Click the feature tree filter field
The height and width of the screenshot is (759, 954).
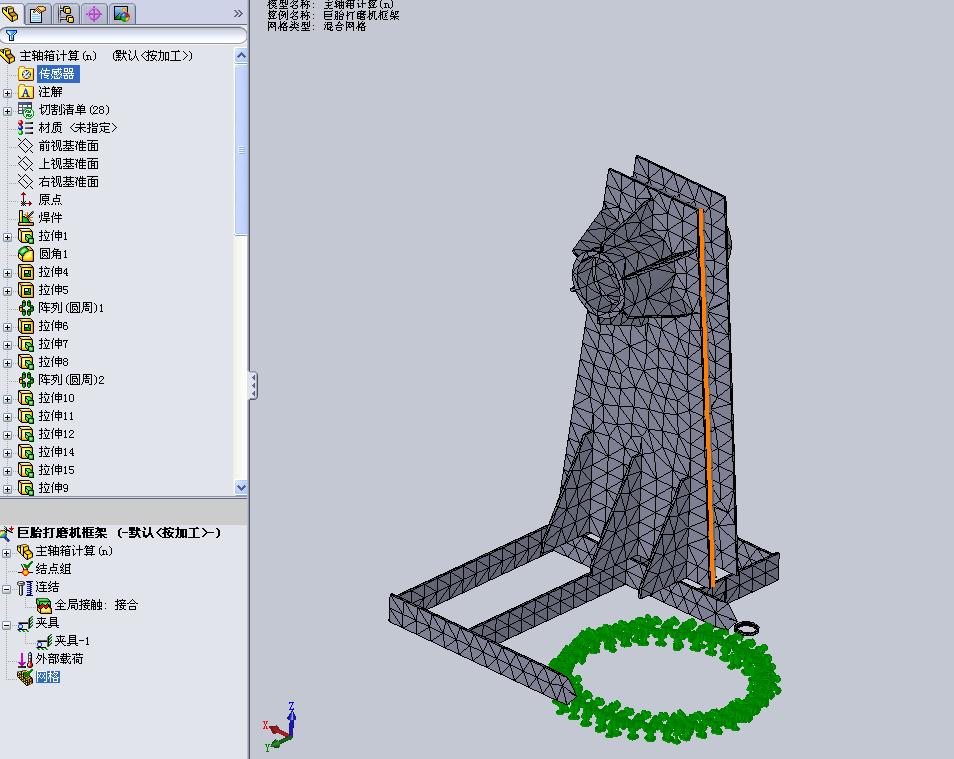(x=124, y=35)
